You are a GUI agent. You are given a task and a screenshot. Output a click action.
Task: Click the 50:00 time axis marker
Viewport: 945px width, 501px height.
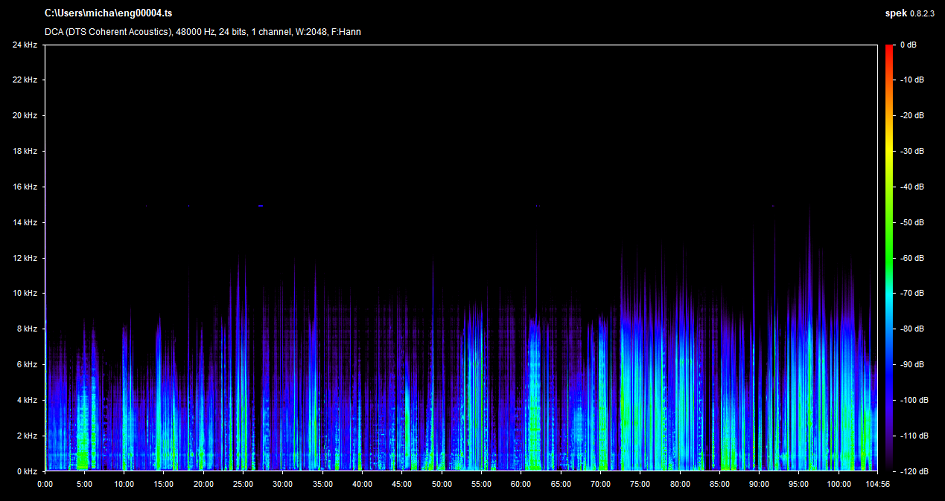tap(441, 484)
